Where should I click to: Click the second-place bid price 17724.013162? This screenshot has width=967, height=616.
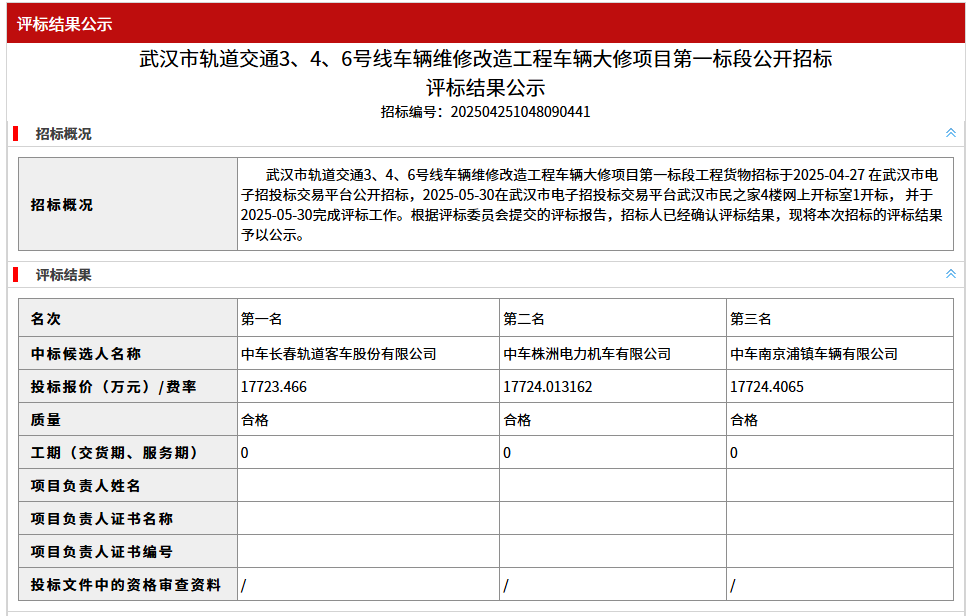pos(548,387)
